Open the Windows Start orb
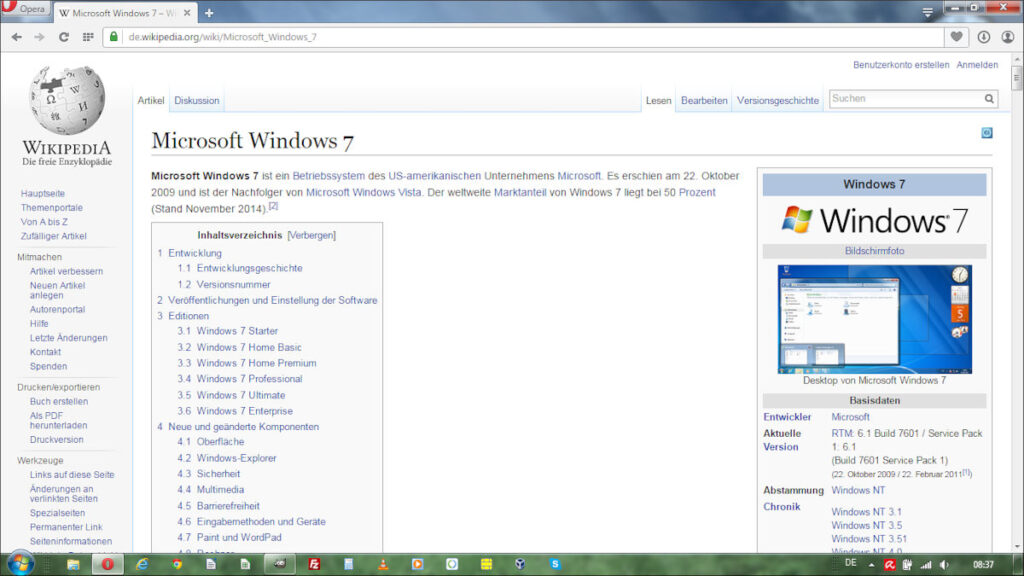Viewport: 1024px width, 576px height. click(x=20, y=564)
